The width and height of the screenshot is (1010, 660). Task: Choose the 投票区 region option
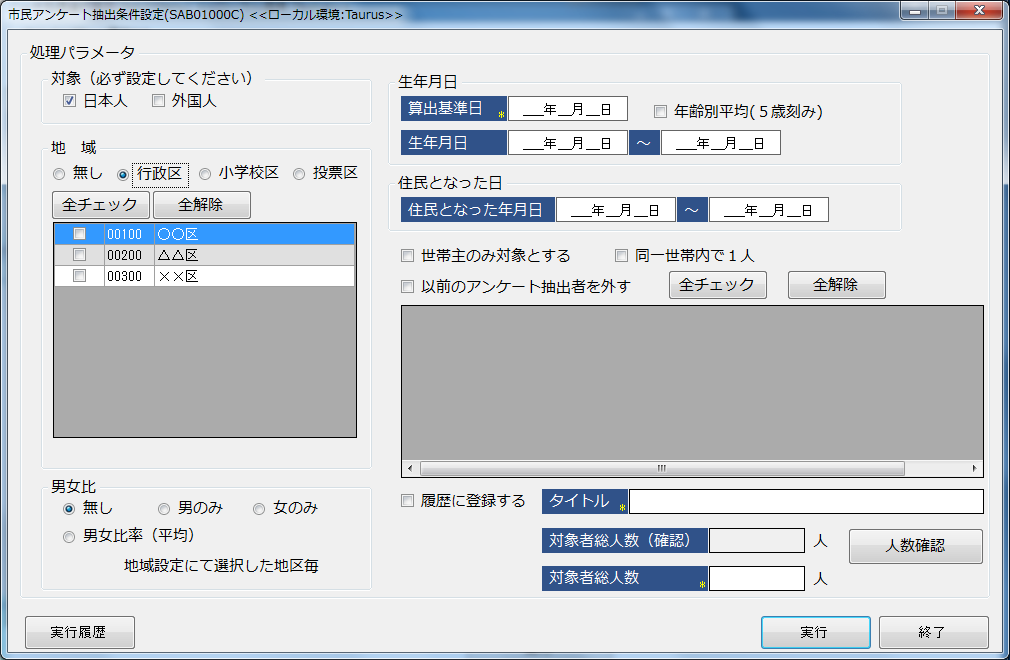pyautogui.click(x=299, y=174)
